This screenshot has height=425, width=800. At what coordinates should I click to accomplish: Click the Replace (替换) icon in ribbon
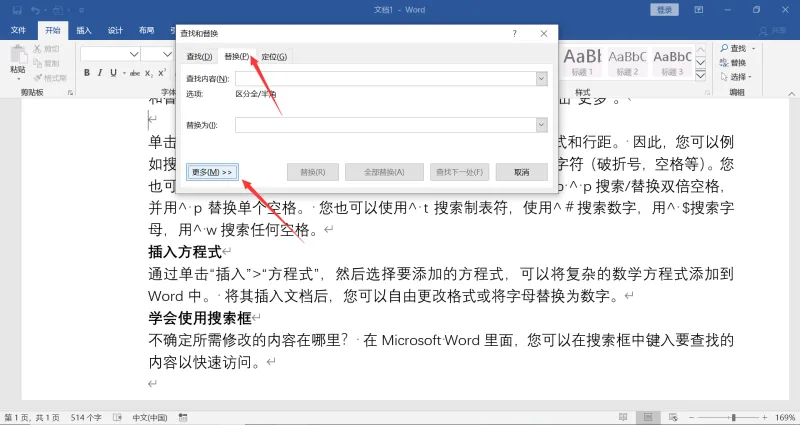click(x=724, y=62)
